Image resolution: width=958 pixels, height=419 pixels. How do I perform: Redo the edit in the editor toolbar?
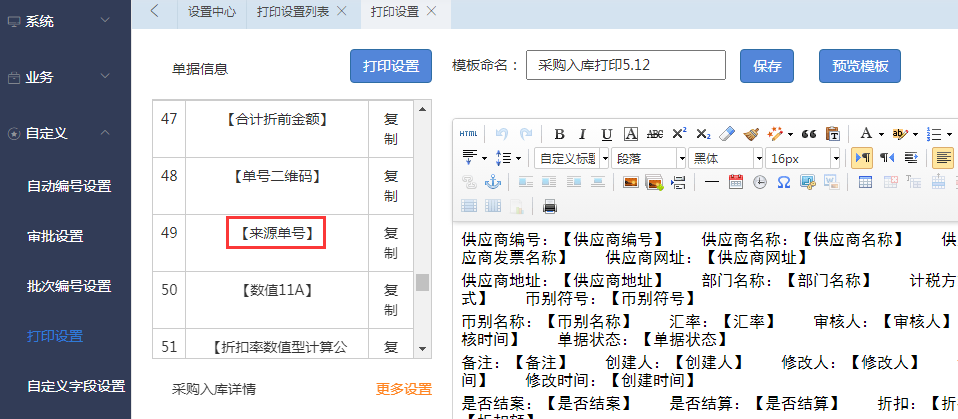(x=525, y=134)
